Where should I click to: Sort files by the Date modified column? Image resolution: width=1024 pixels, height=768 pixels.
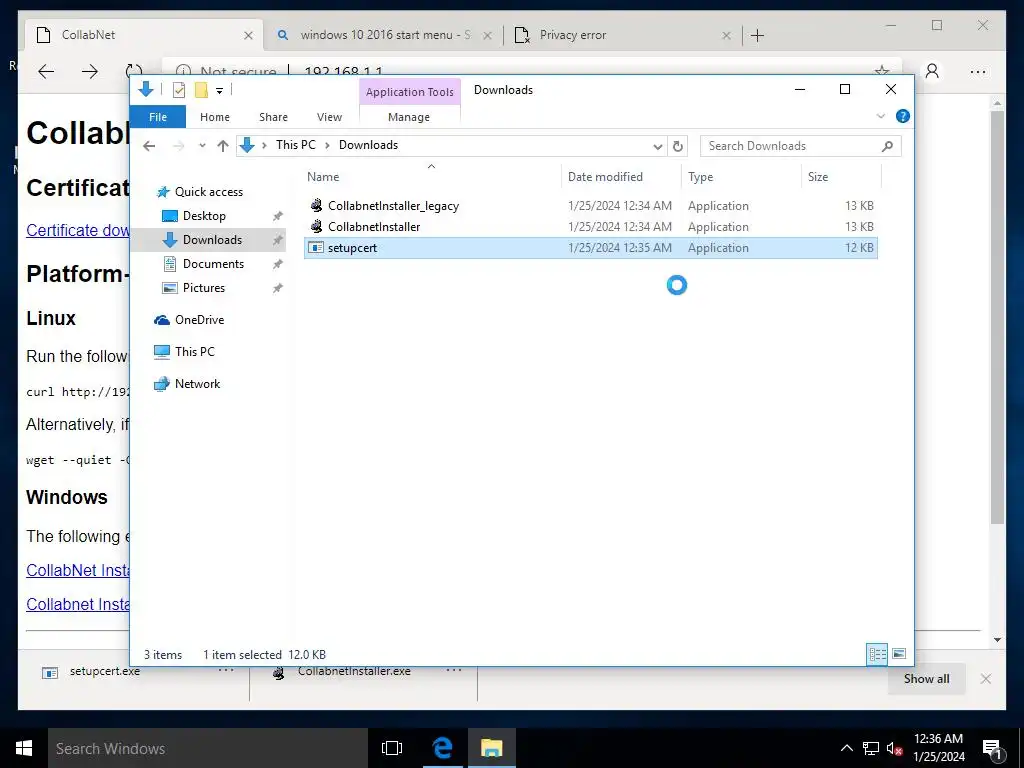tap(620, 177)
